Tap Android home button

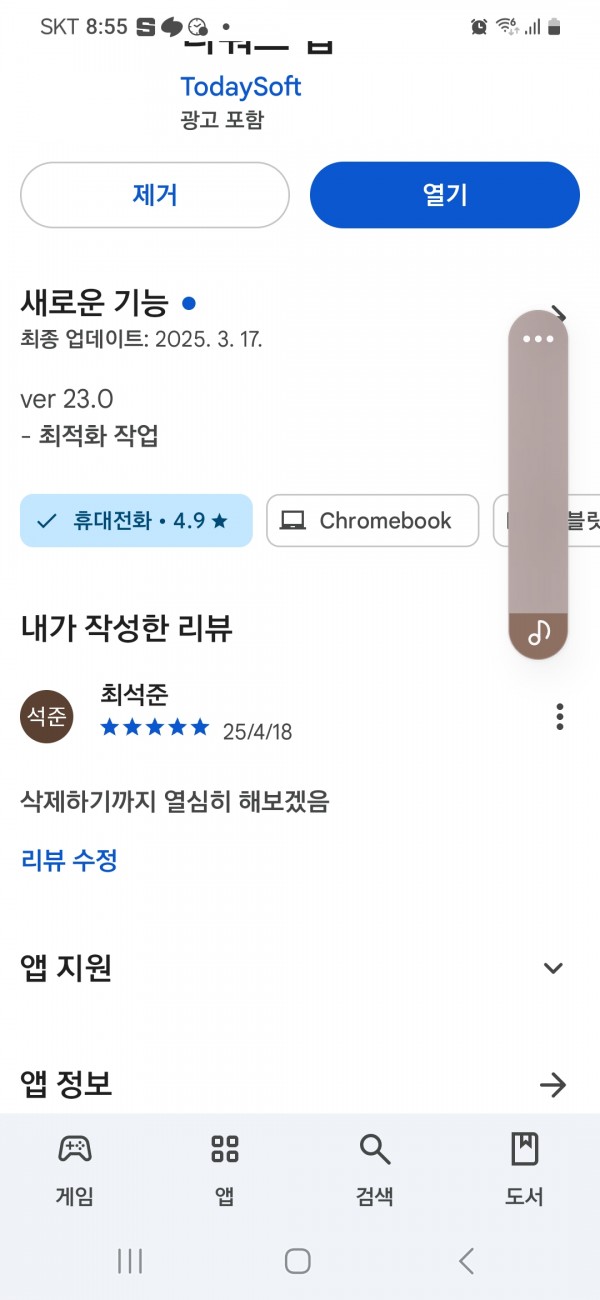[297, 1261]
